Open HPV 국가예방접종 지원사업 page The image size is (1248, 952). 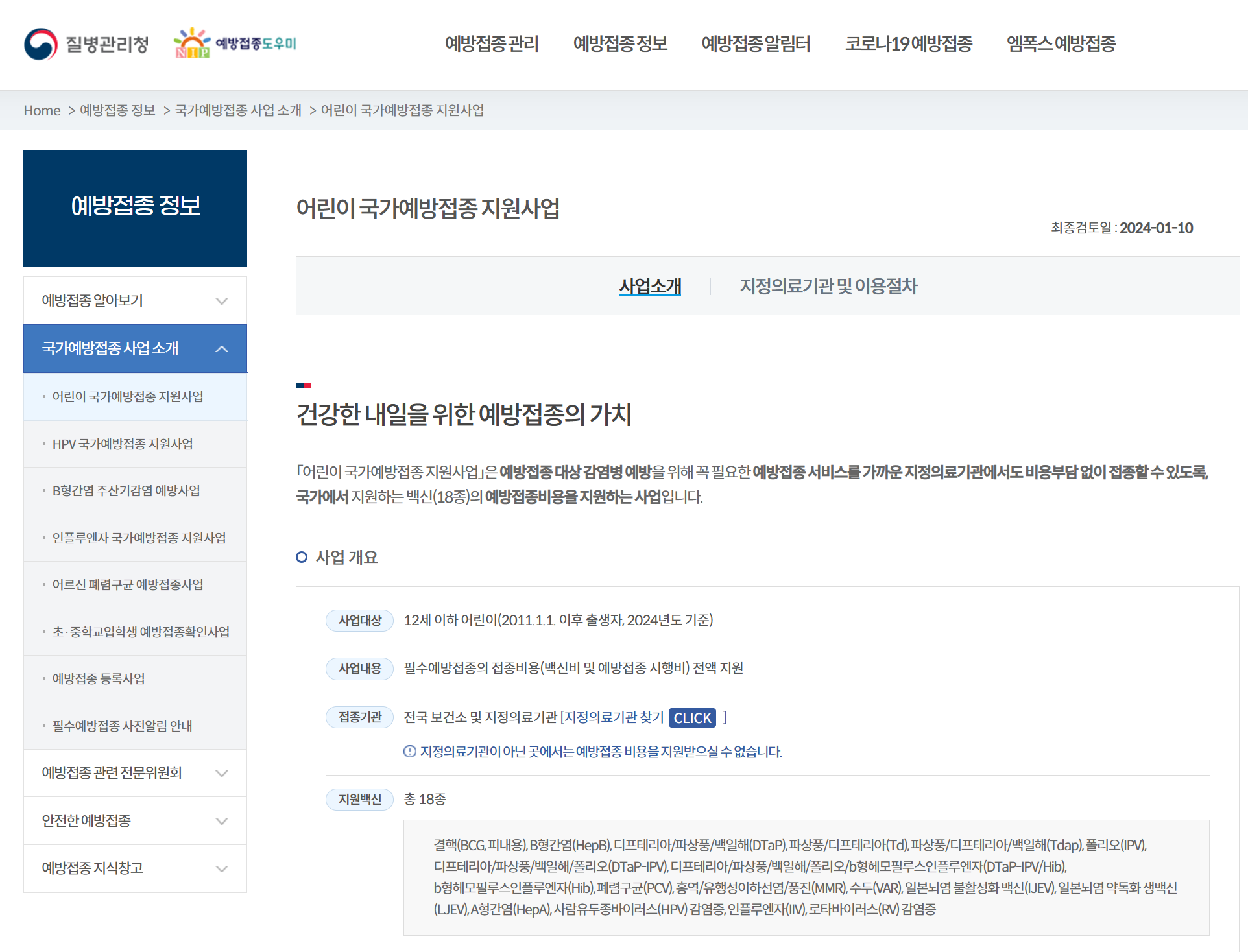[x=123, y=444]
